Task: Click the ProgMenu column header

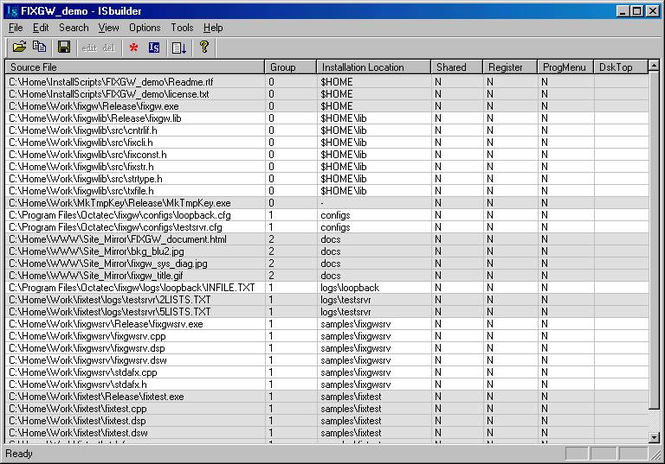Action: (x=565, y=67)
